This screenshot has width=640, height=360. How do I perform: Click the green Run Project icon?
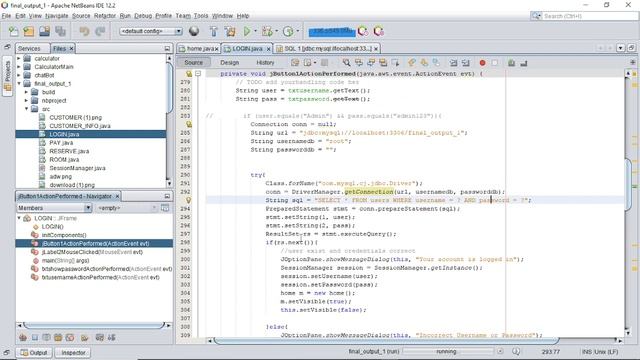point(247,31)
